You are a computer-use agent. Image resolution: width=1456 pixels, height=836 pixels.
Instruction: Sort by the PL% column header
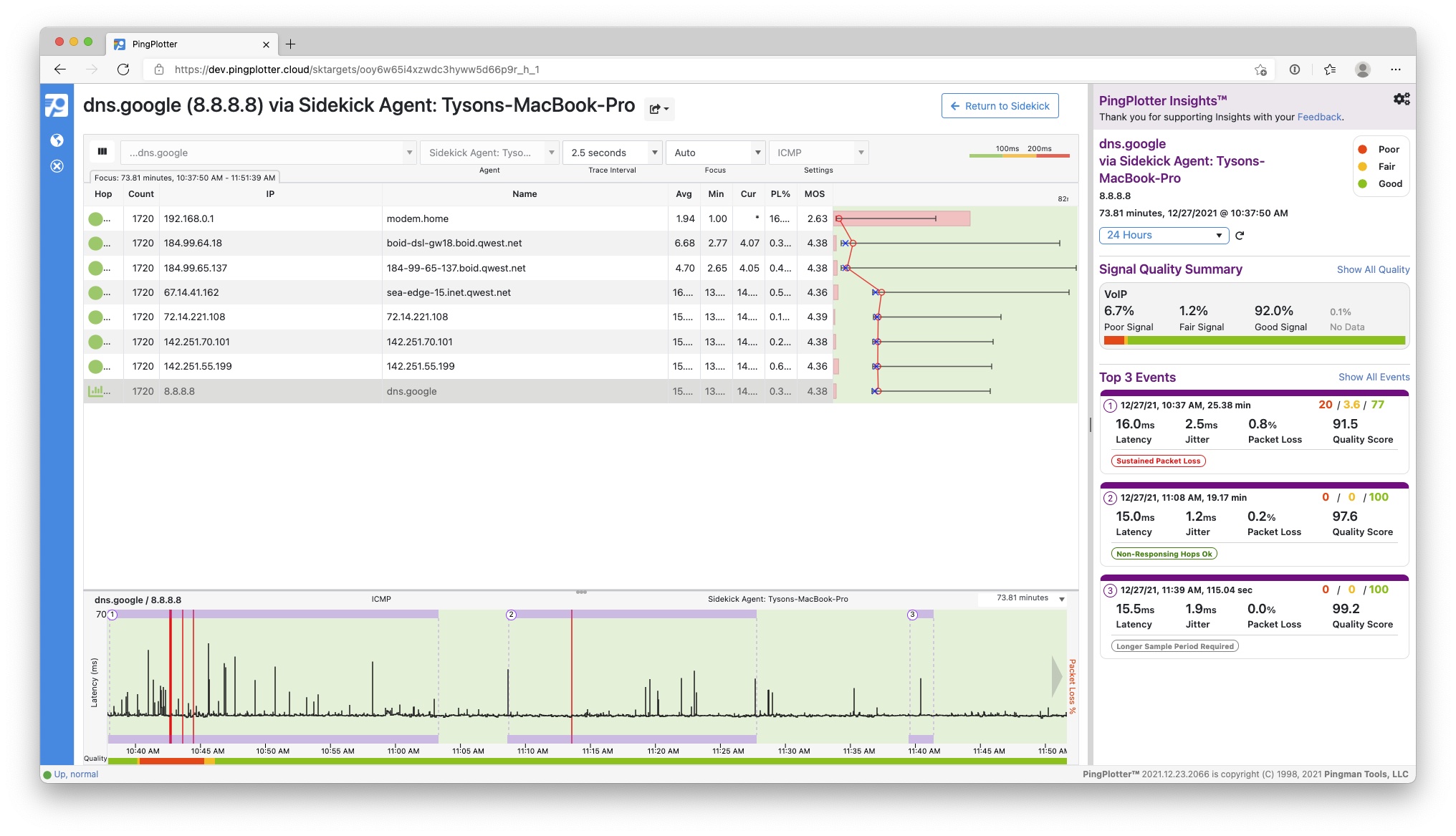780,194
